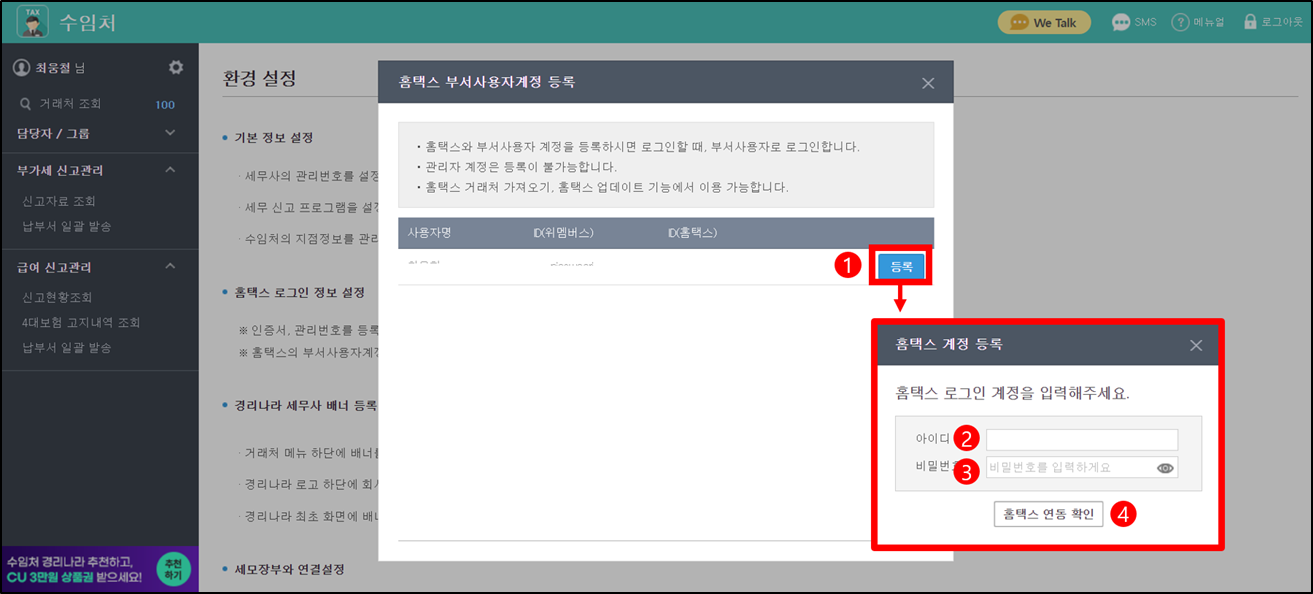This screenshot has height=594, width=1313.
Task: Toggle password visibility eye icon
Action: [x=1165, y=467]
